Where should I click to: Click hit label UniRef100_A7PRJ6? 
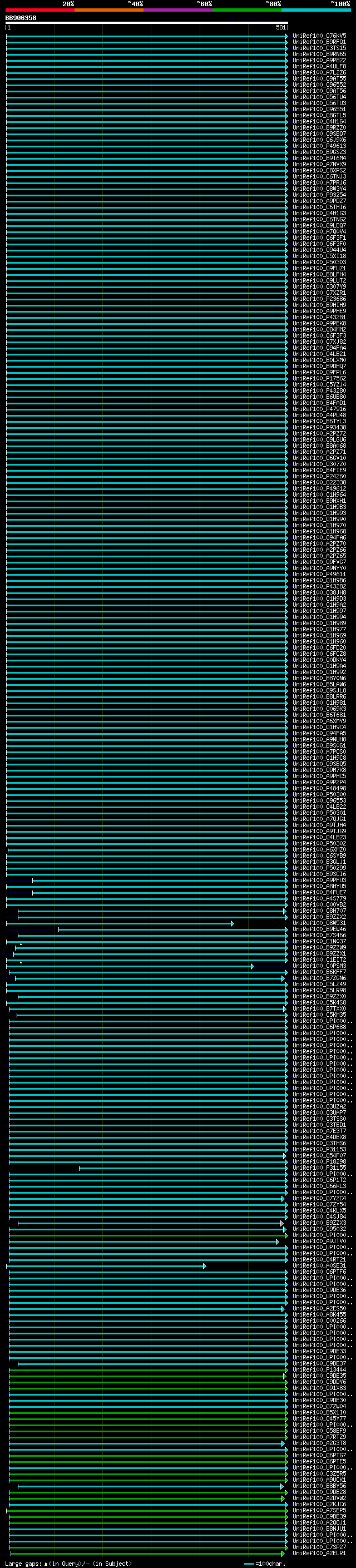(319, 182)
